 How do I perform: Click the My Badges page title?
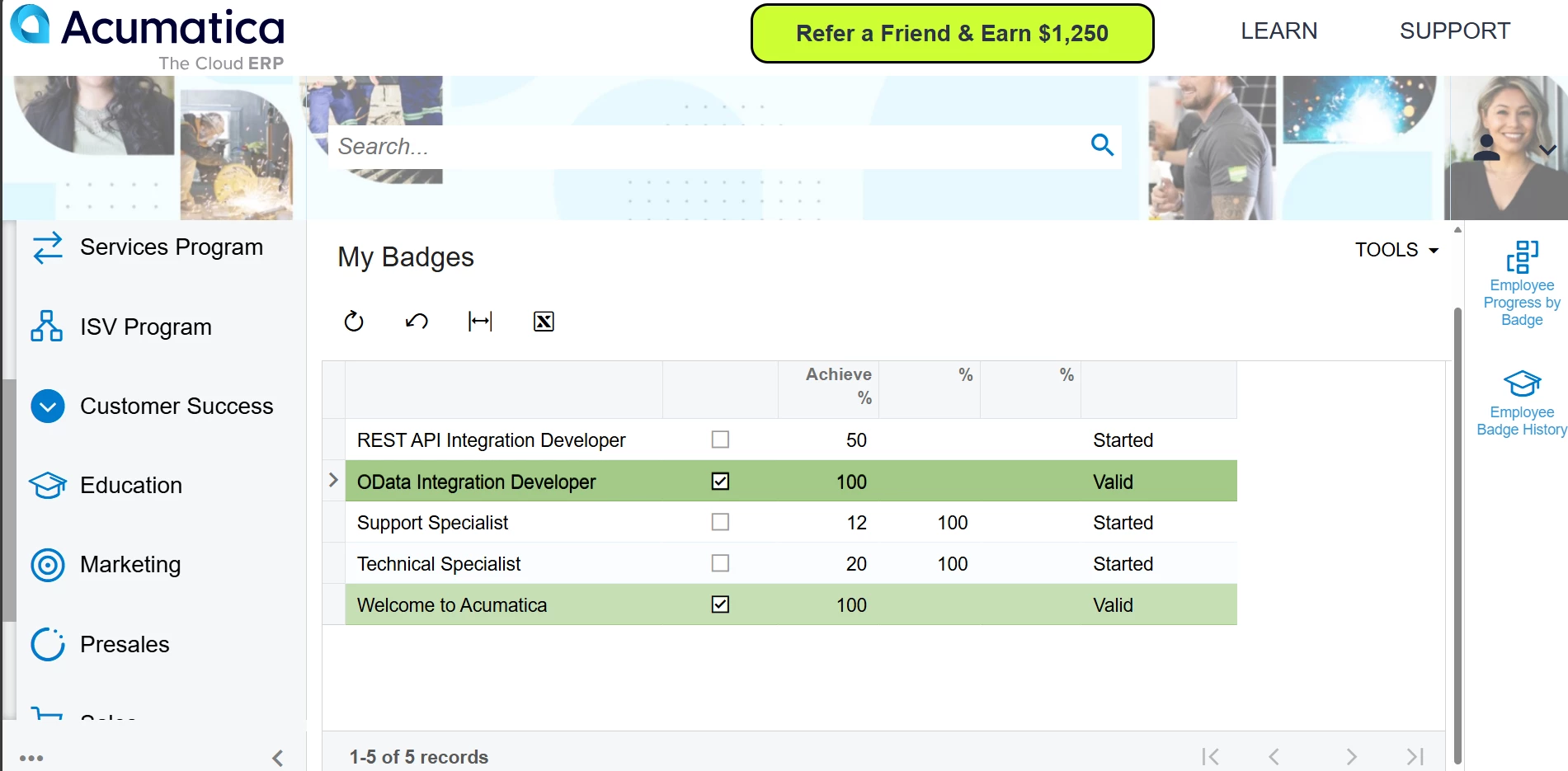[x=406, y=257]
